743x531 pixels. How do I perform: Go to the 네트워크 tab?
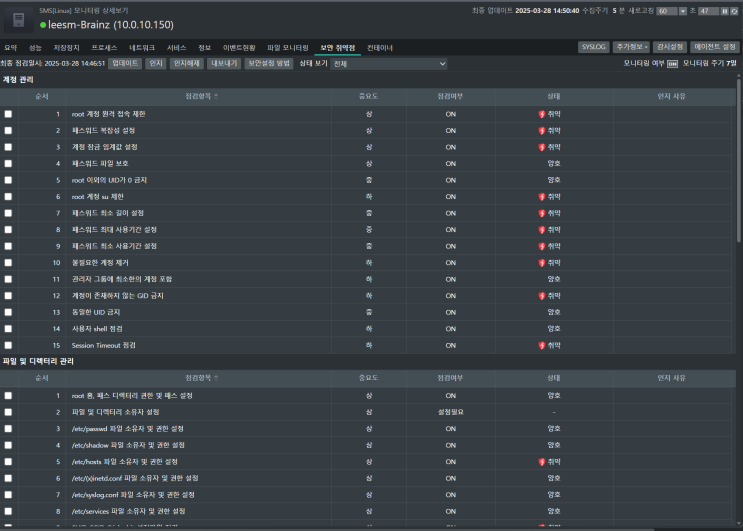point(142,48)
